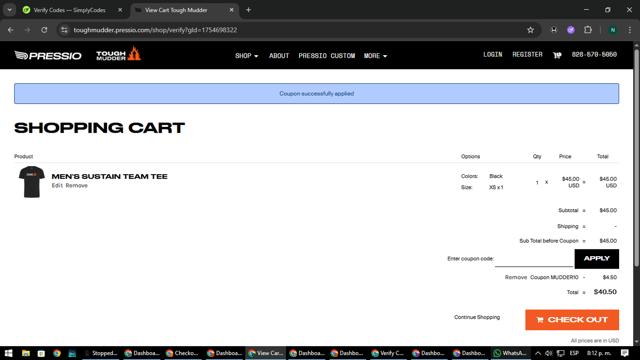Click the LOGIN link
640x360 pixels.
(x=493, y=54)
